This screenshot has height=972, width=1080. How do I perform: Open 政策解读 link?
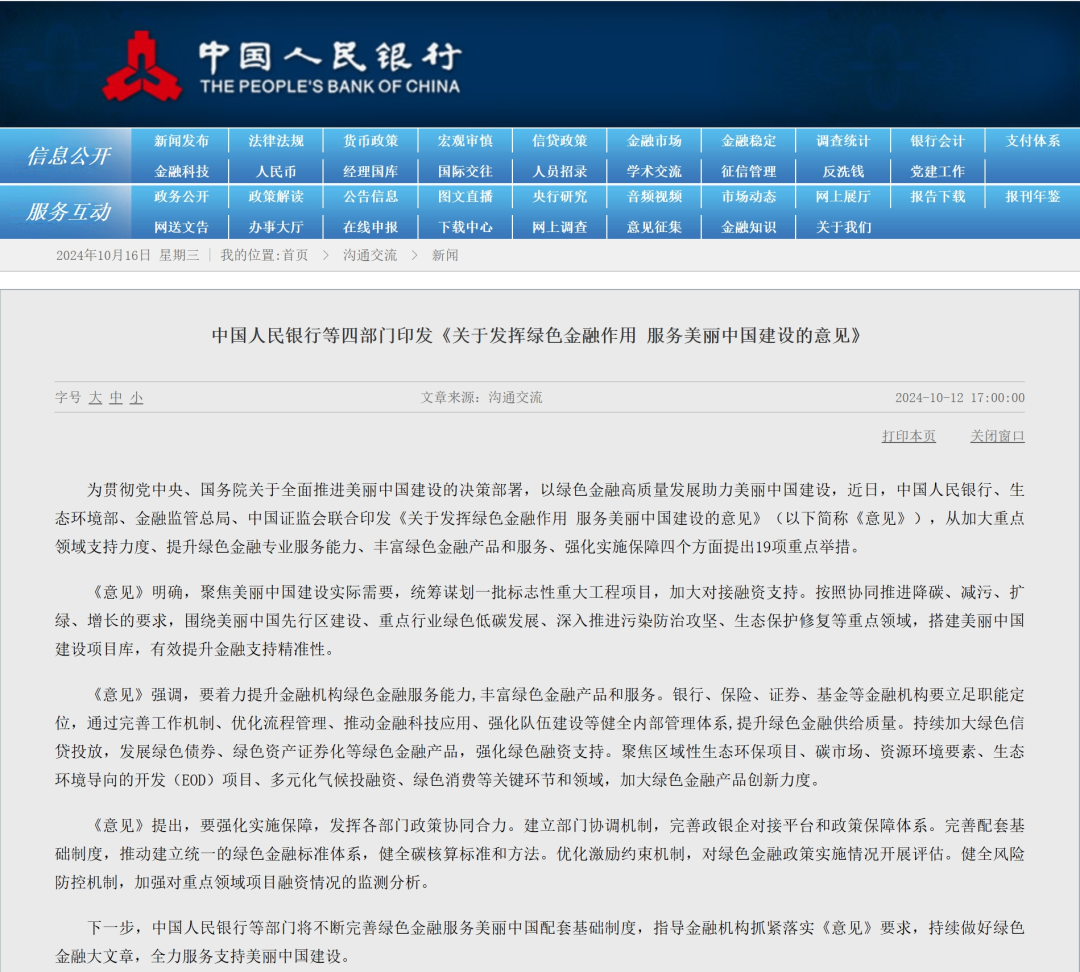276,197
